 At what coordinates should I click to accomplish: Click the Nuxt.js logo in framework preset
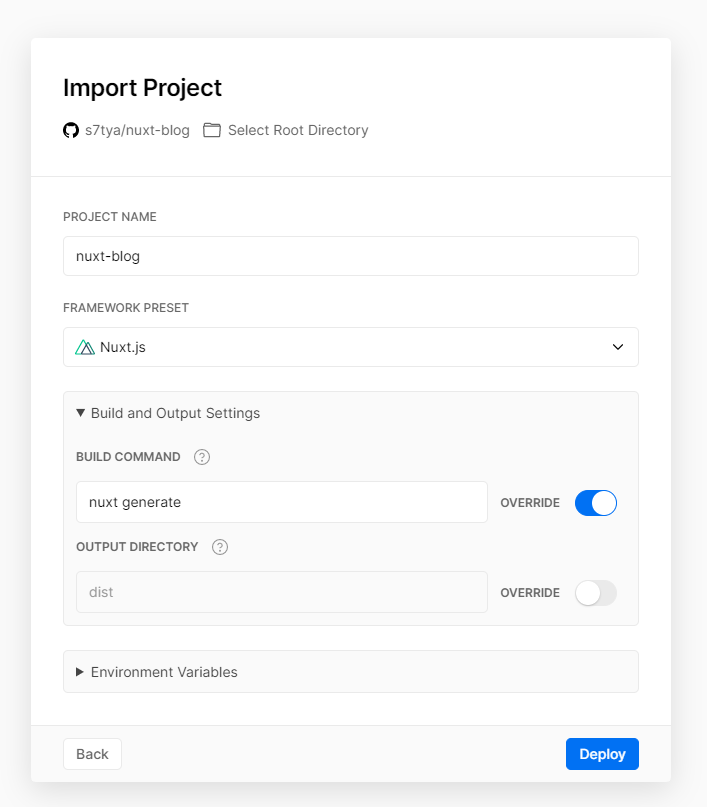pyautogui.click(x=85, y=348)
